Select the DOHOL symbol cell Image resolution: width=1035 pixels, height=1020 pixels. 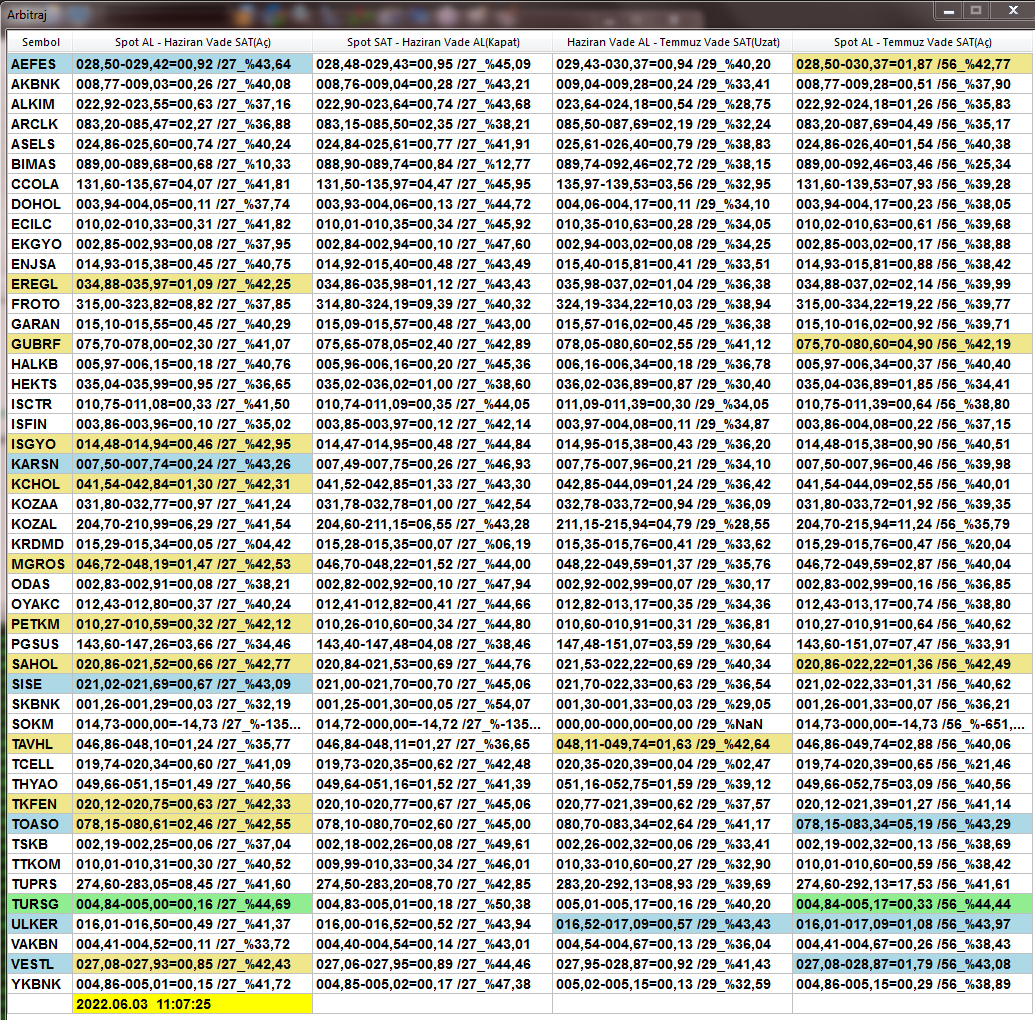click(40, 204)
